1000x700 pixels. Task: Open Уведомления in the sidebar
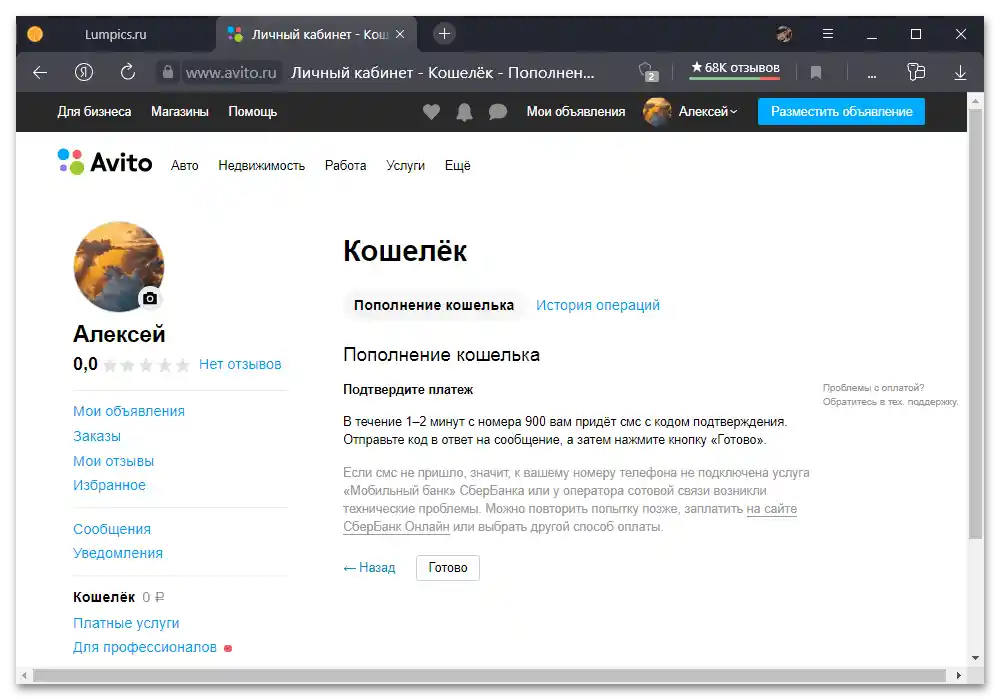click(118, 553)
